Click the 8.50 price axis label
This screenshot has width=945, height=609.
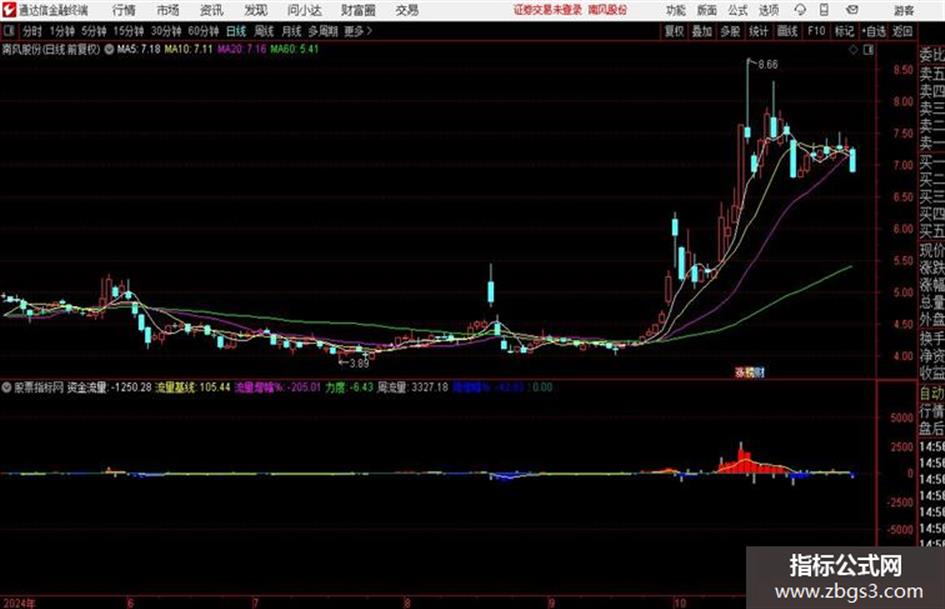coord(902,71)
